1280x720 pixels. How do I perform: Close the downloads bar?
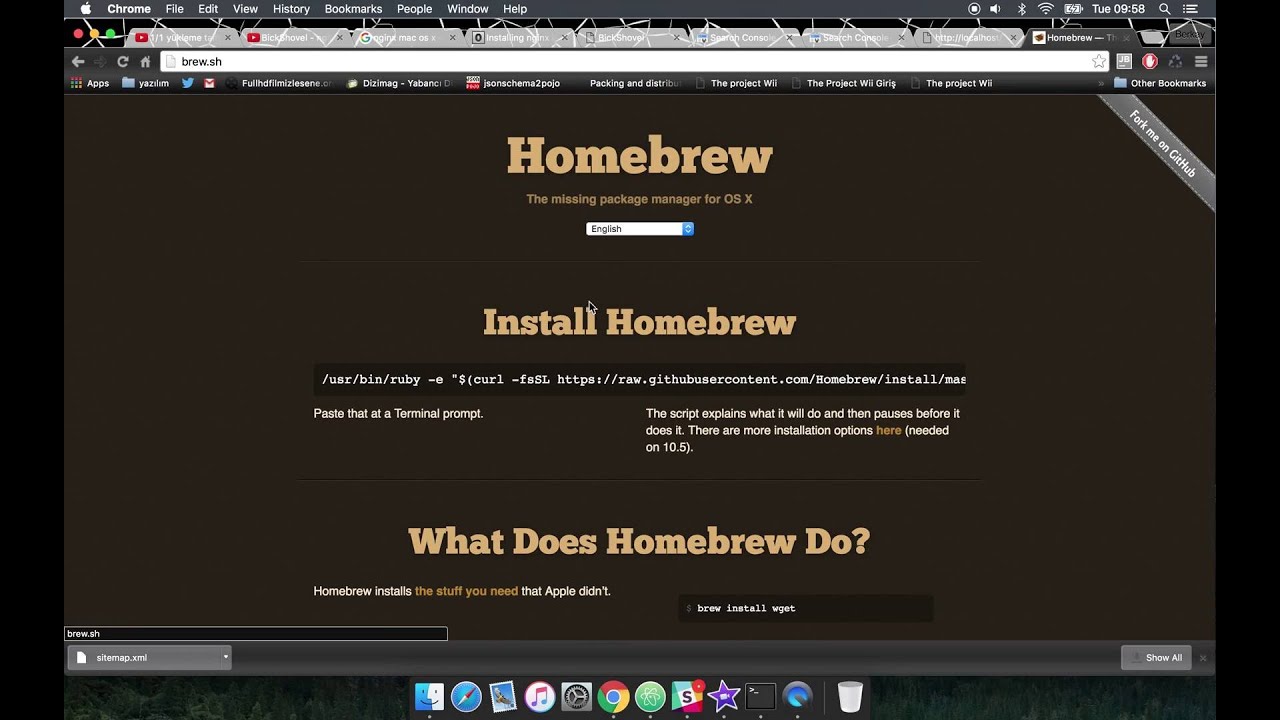tap(1203, 658)
